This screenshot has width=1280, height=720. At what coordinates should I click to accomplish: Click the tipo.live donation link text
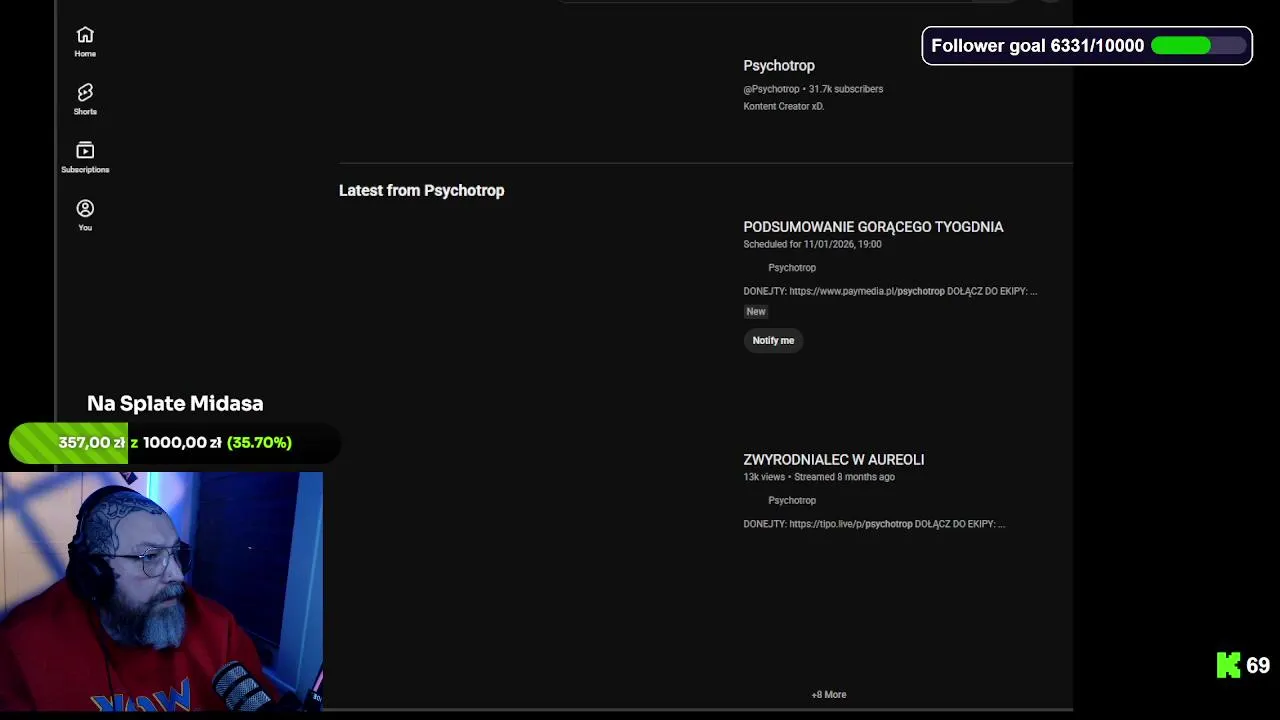[850, 524]
